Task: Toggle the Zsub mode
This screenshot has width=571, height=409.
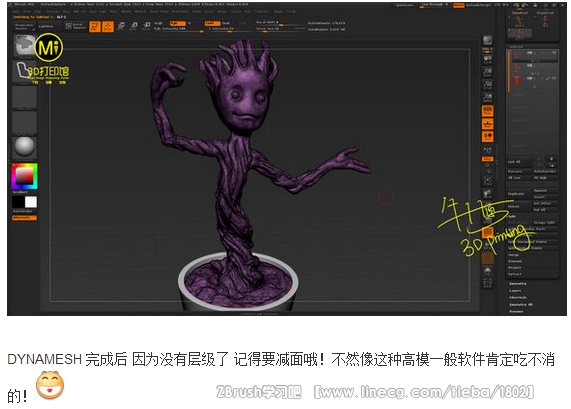Action: [x=226, y=23]
